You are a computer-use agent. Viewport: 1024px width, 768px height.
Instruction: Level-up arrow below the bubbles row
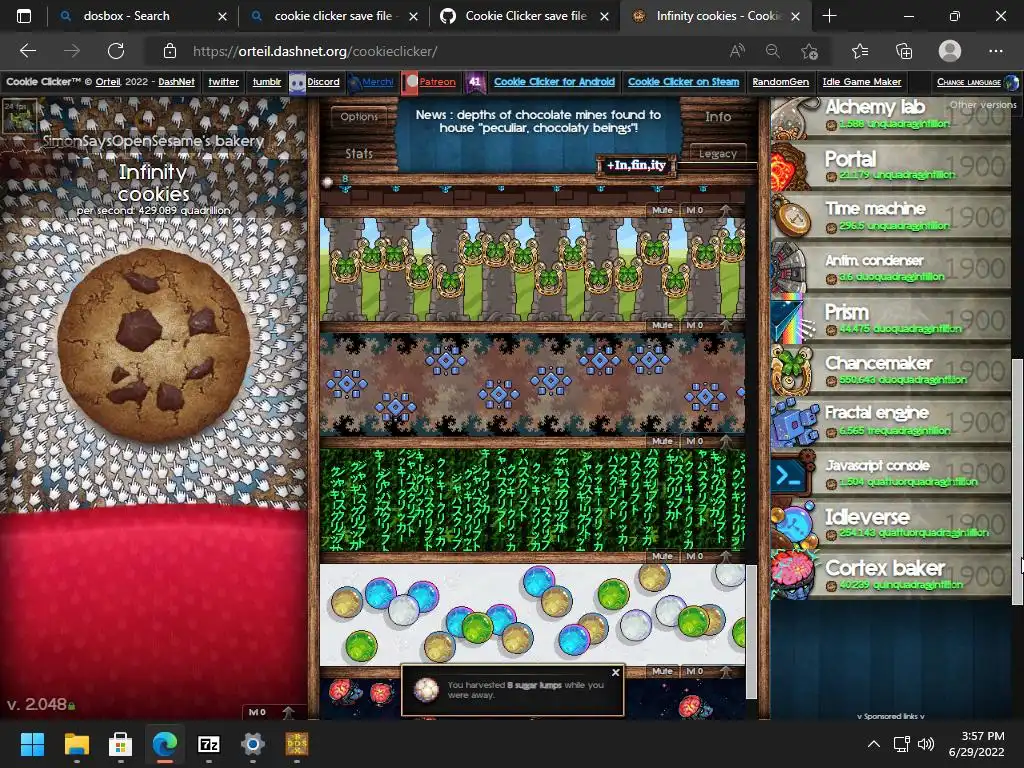(726, 671)
